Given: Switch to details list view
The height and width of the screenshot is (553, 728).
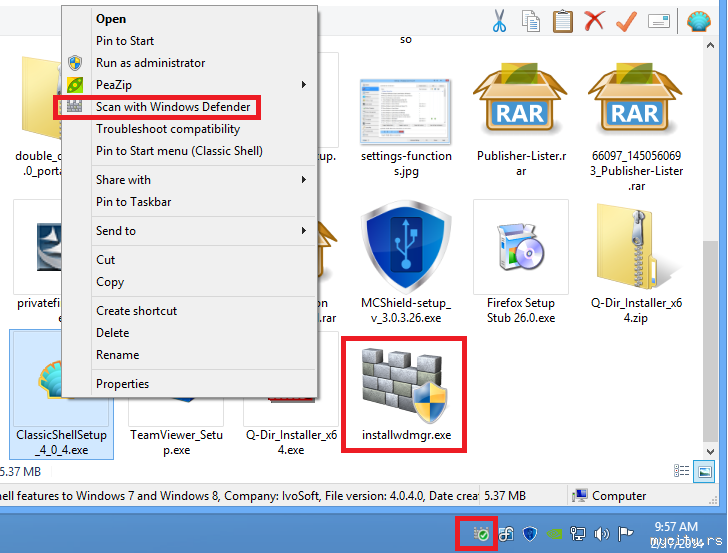Looking at the screenshot, I should point(682,471).
